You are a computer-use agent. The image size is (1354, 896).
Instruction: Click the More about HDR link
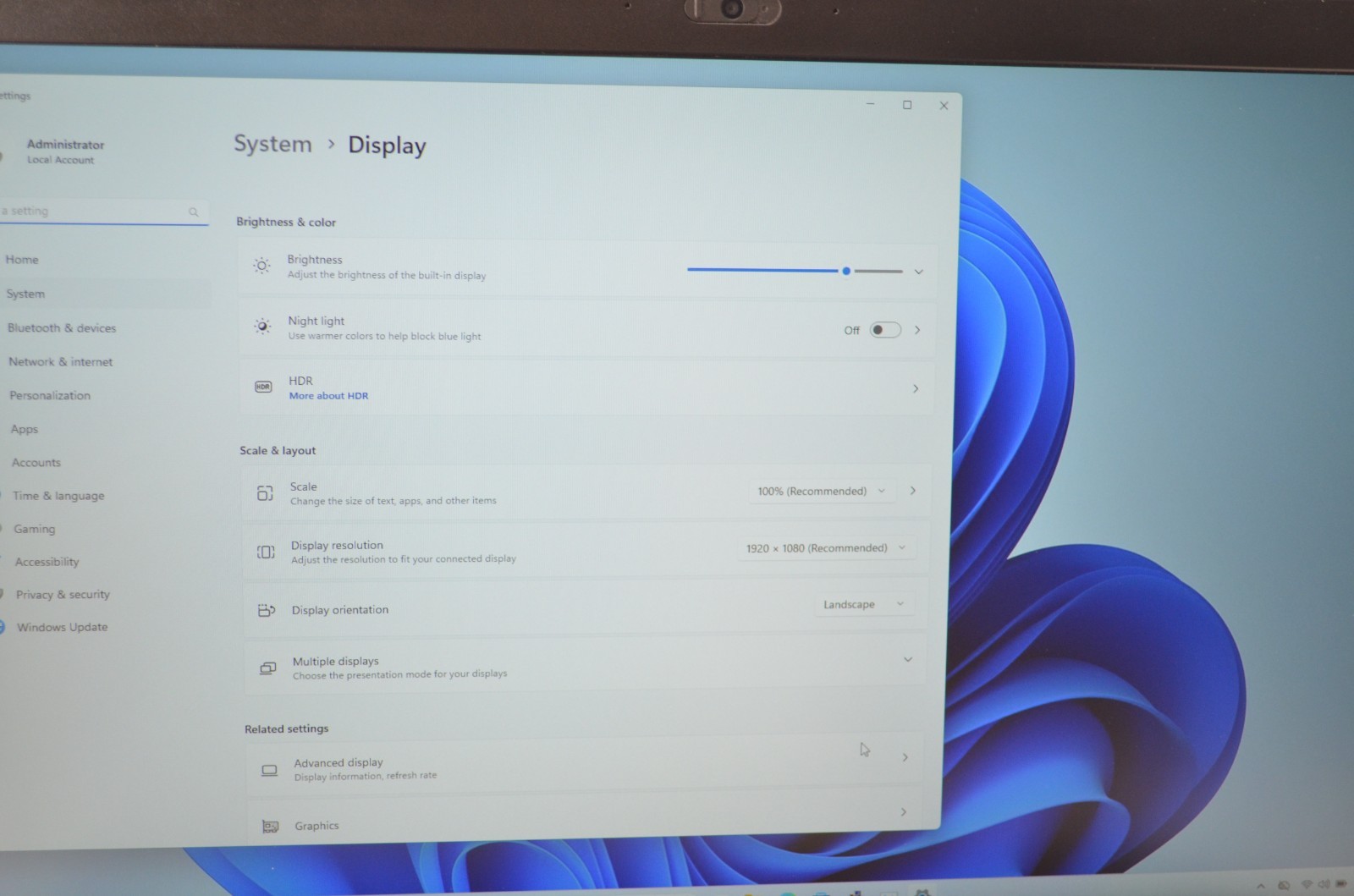point(328,396)
